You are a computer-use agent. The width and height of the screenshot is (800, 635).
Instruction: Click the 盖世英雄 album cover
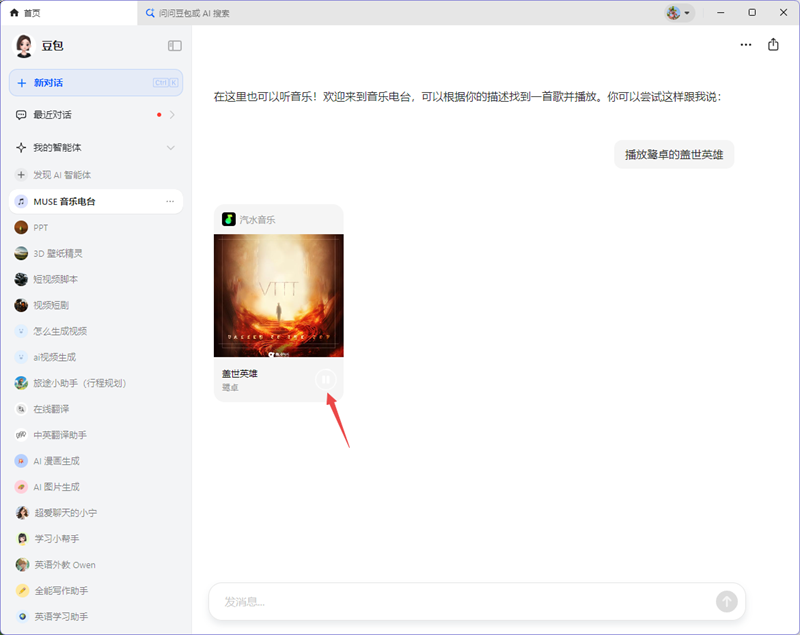click(x=278, y=294)
